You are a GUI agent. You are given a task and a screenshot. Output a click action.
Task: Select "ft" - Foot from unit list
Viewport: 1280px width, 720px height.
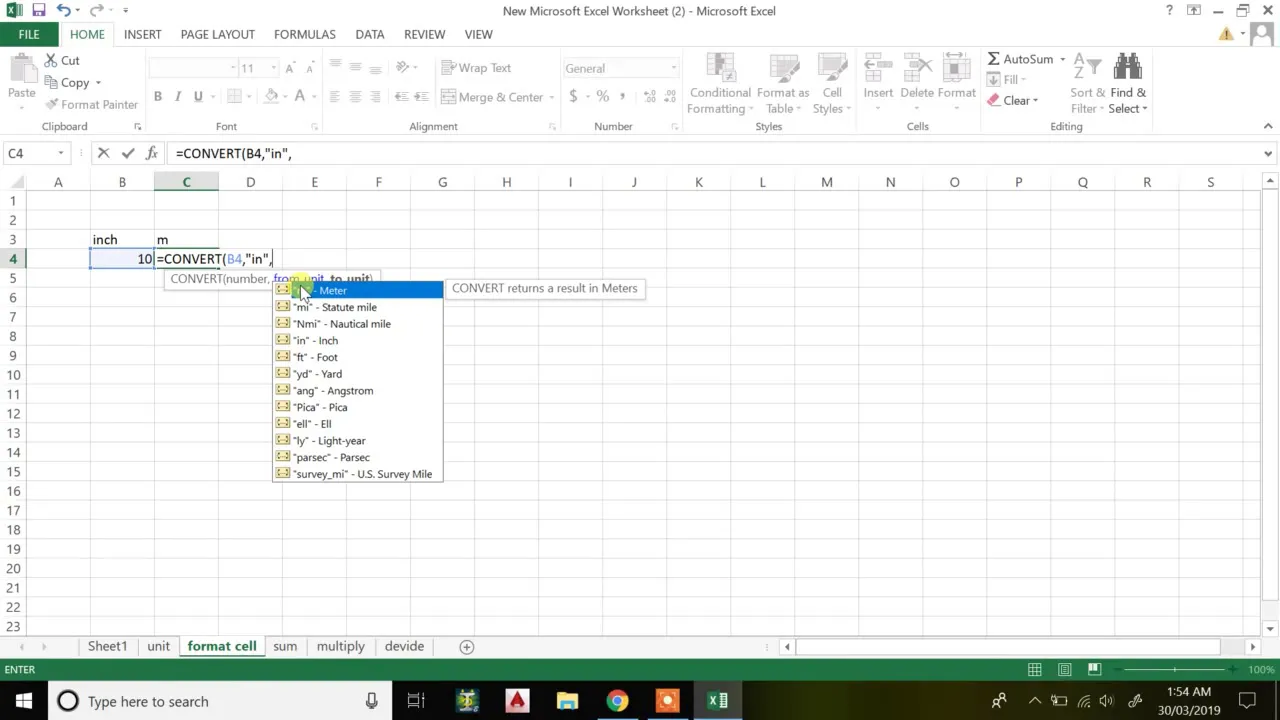coord(357,357)
